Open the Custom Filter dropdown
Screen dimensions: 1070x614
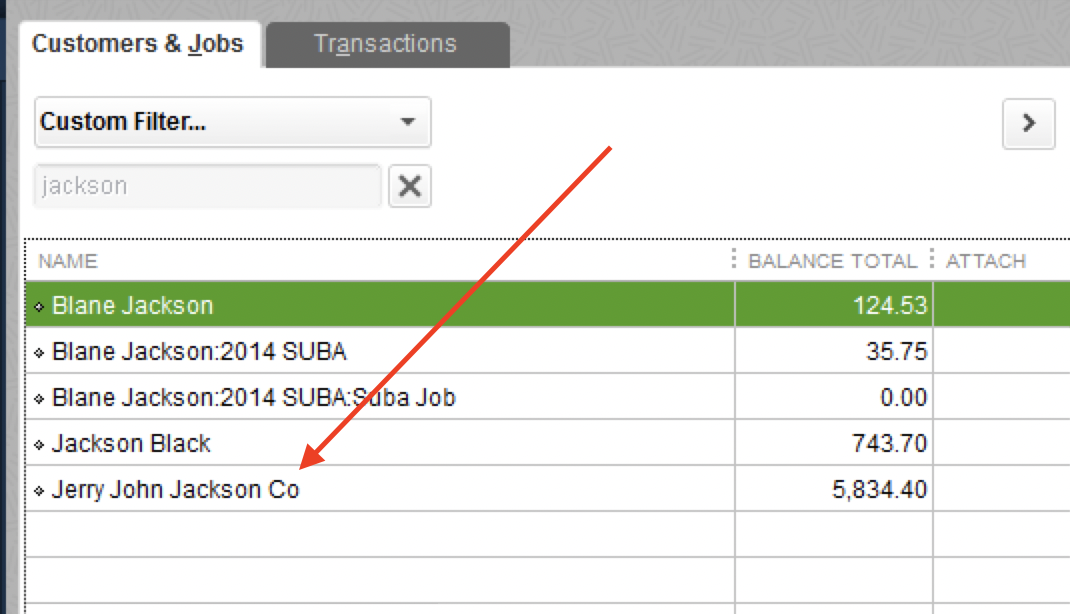pos(232,122)
